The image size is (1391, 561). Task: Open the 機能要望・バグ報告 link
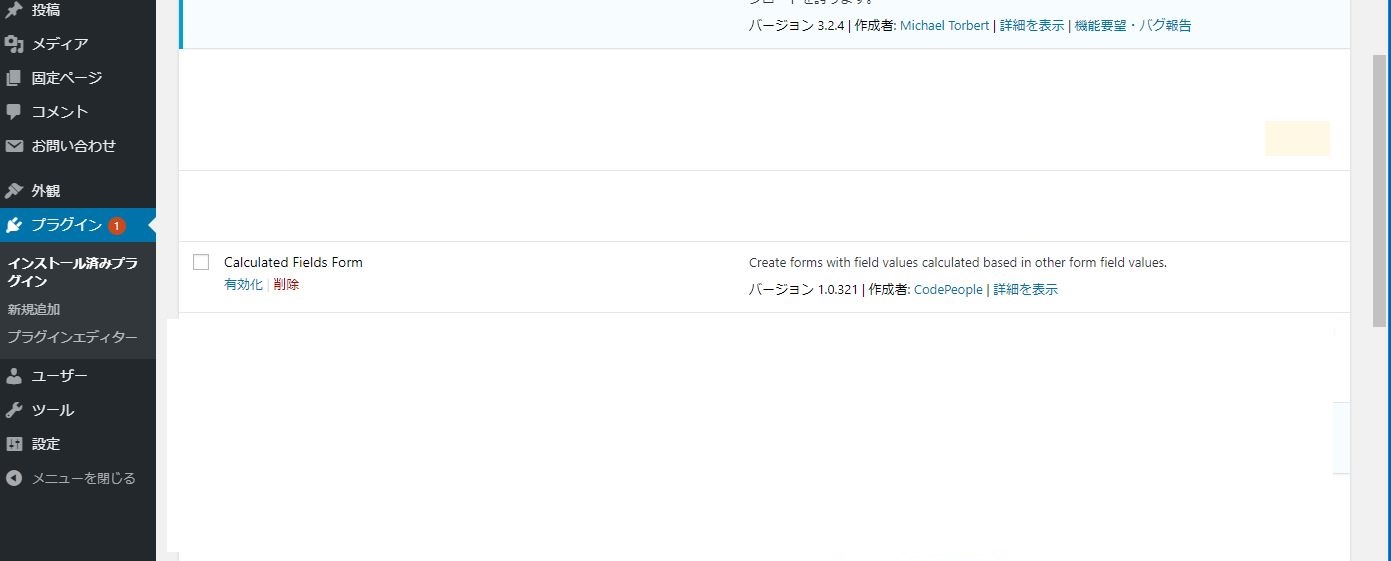click(x=1133, y=26)
